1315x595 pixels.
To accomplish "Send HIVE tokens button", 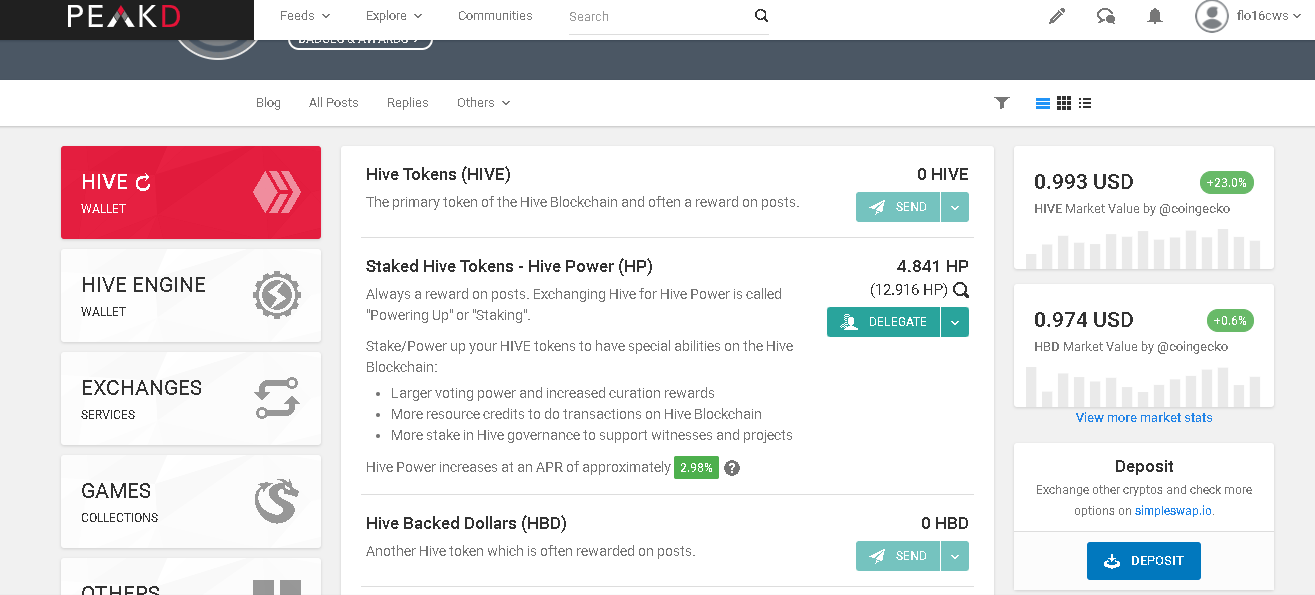I will [898, 207].
